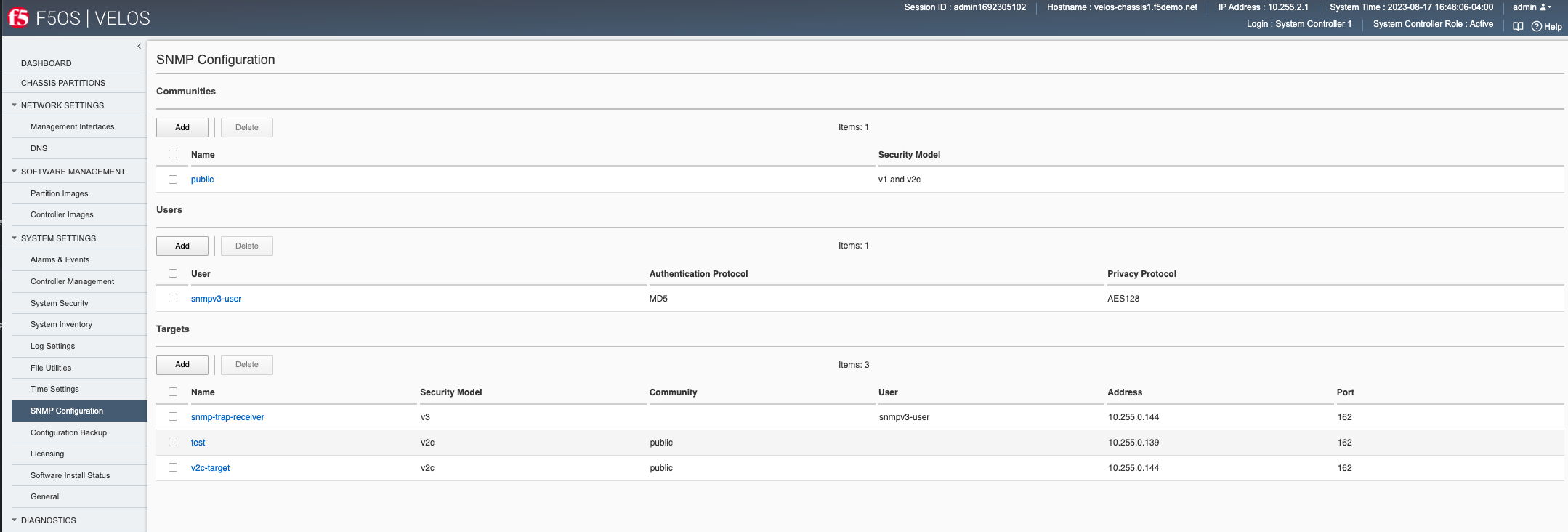The height and width of the screenshot is (532, 1568).
Task: Open the documentation book icon
Action: 1518,26
